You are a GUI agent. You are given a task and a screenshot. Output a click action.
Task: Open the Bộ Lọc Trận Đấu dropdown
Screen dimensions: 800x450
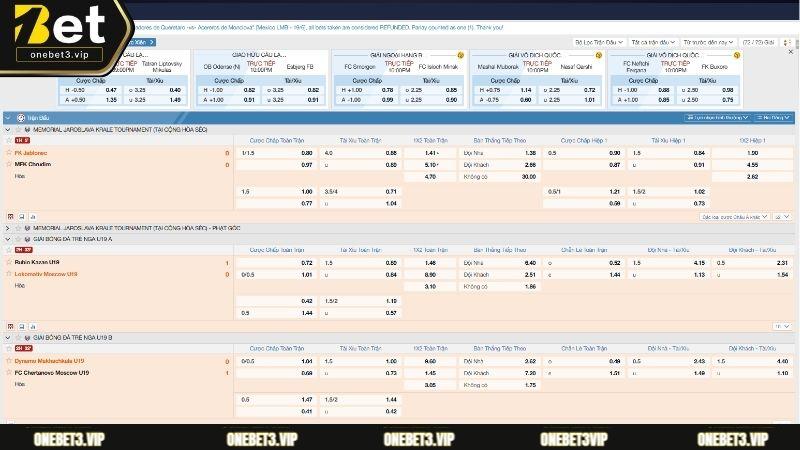599,42
